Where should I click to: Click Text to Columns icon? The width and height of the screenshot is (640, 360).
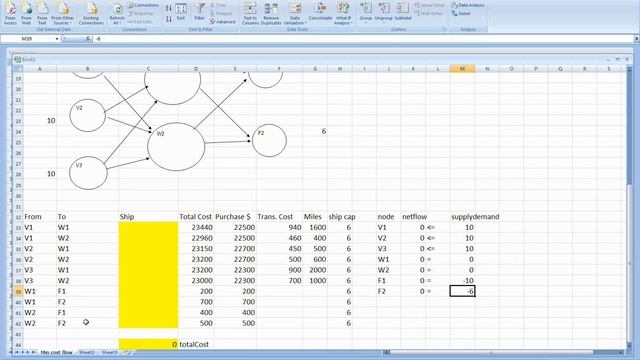coord(250,13)
